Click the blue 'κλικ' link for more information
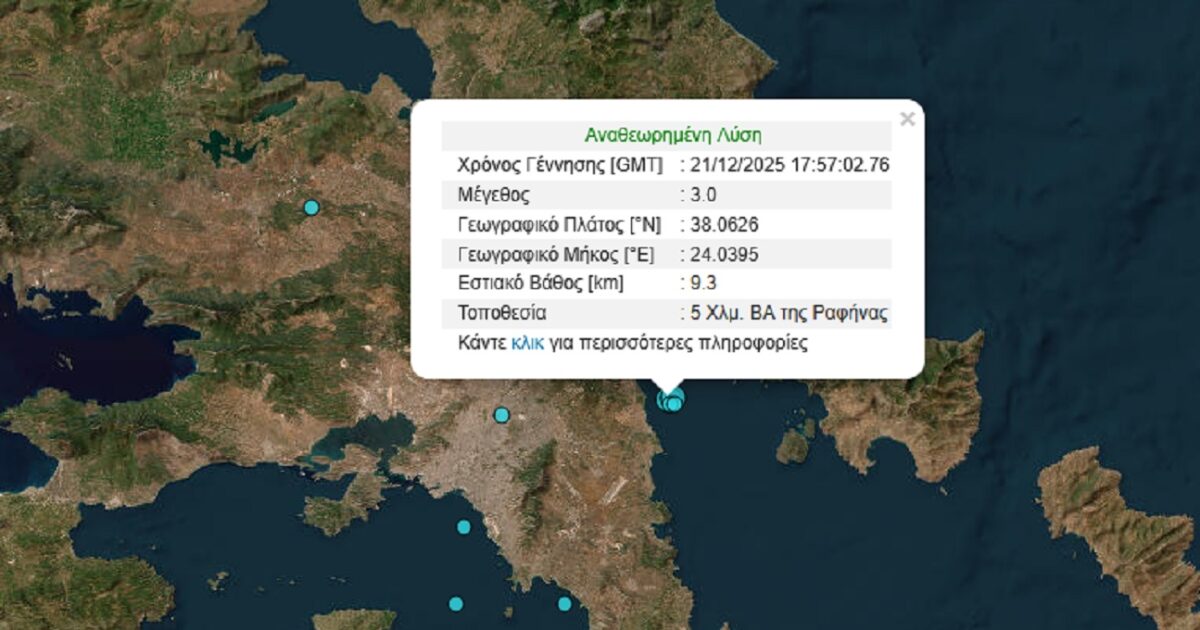Screen dimensions: 1200x630 tap(527, 343)
